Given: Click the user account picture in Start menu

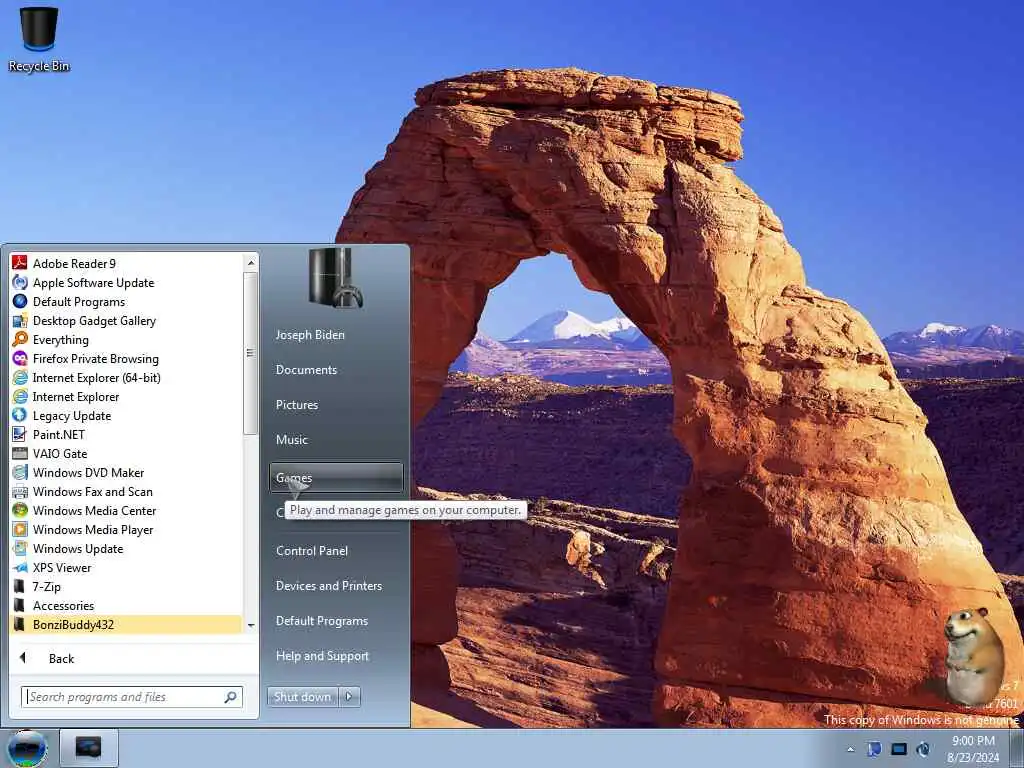Looking at the screenshot, I should pyautogui.click(x=335, y=277).
